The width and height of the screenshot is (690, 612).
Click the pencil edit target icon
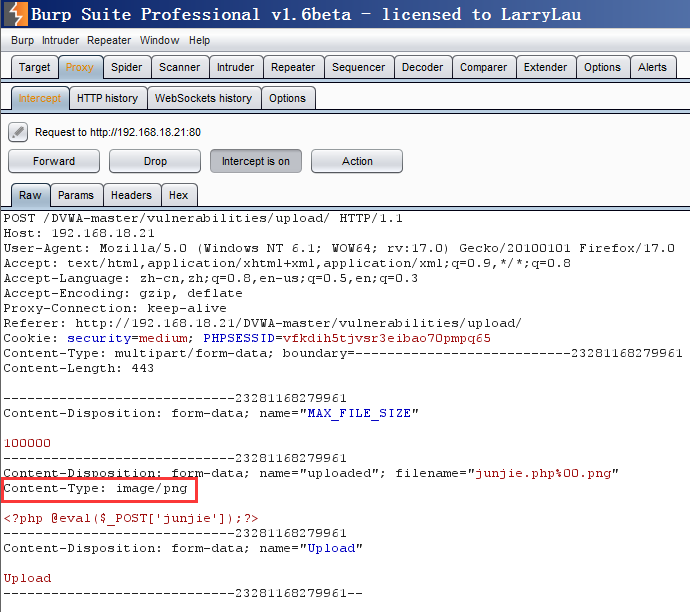18,132
